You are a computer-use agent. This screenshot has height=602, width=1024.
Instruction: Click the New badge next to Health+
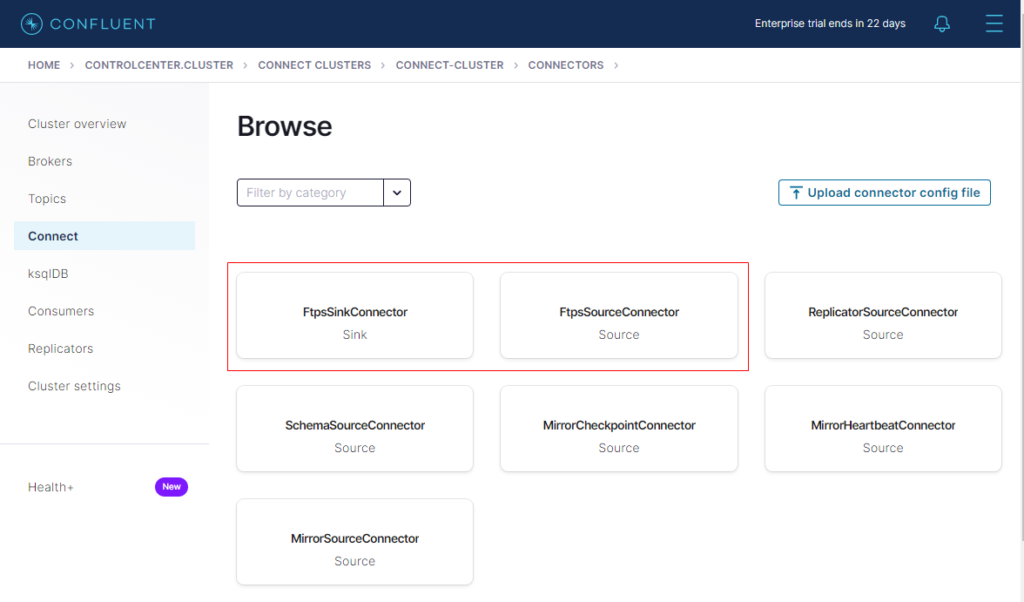pyautogui.click(x=171, y=487)
